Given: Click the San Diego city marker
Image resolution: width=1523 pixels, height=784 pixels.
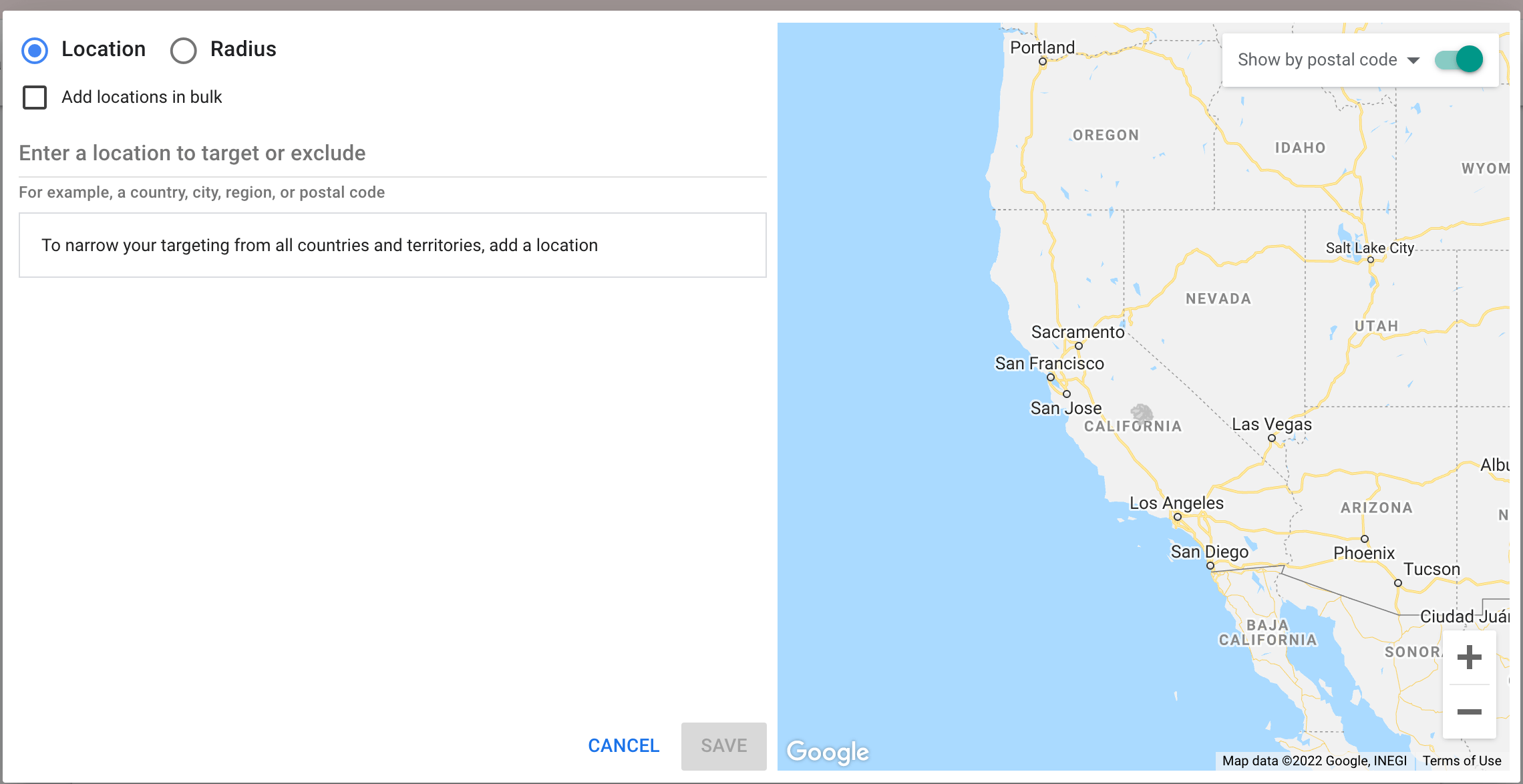Looking at the screenshot, I should tap(1210, 566).
